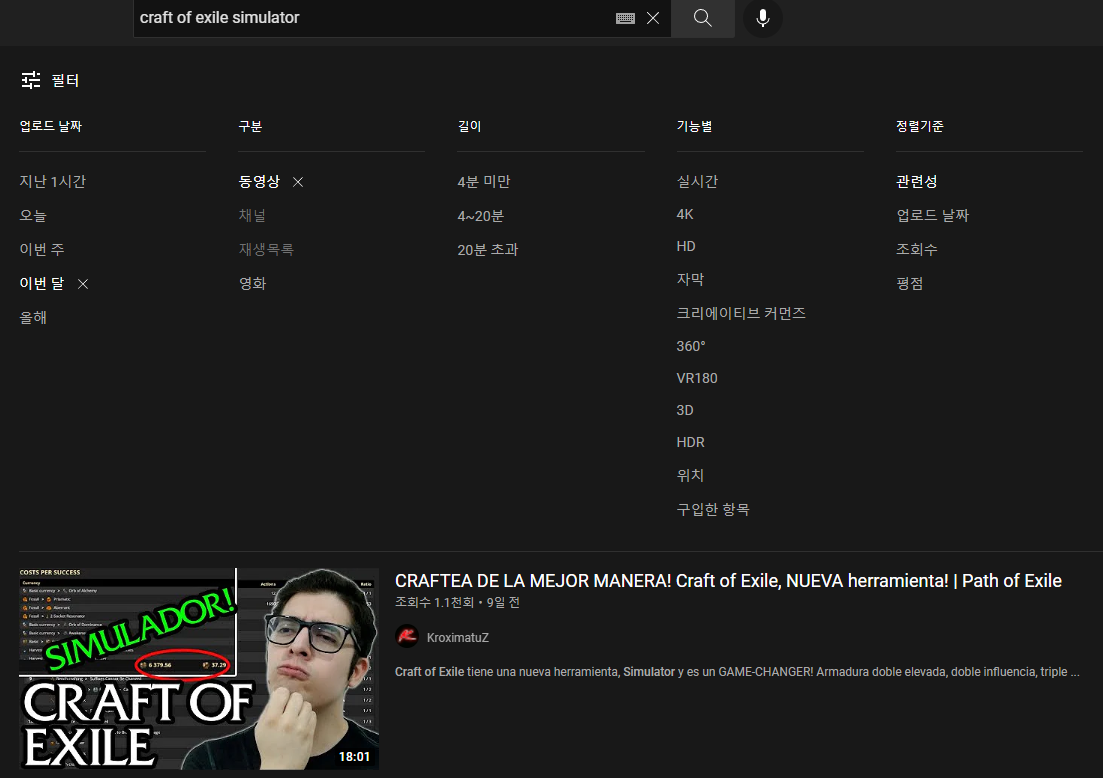
Task: Open the KroximatuZ channel avatar
Action: [407, 637]
